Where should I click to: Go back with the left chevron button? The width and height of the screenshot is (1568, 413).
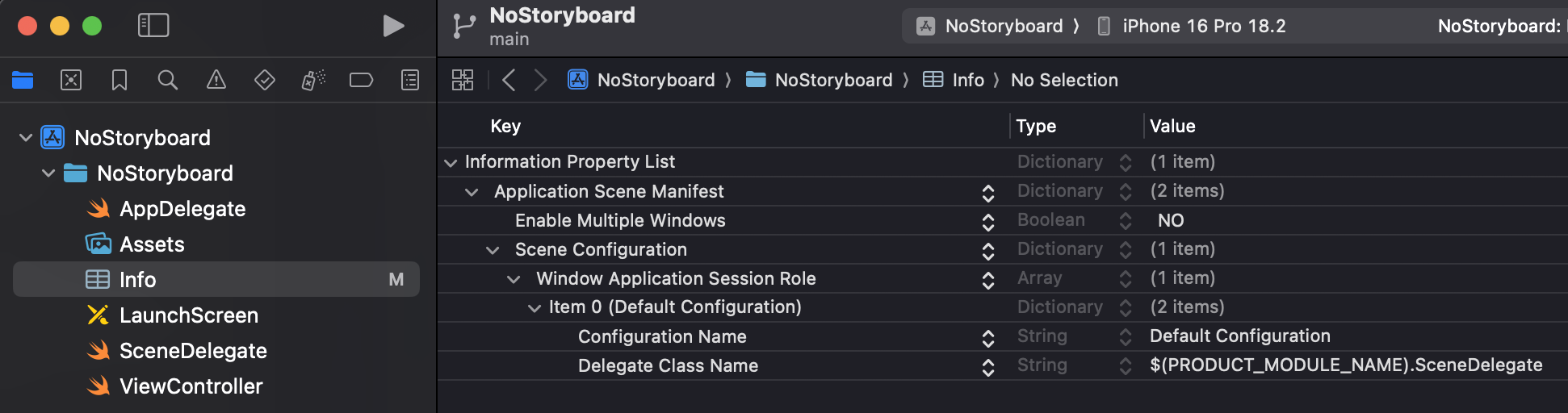click(509, 80)
